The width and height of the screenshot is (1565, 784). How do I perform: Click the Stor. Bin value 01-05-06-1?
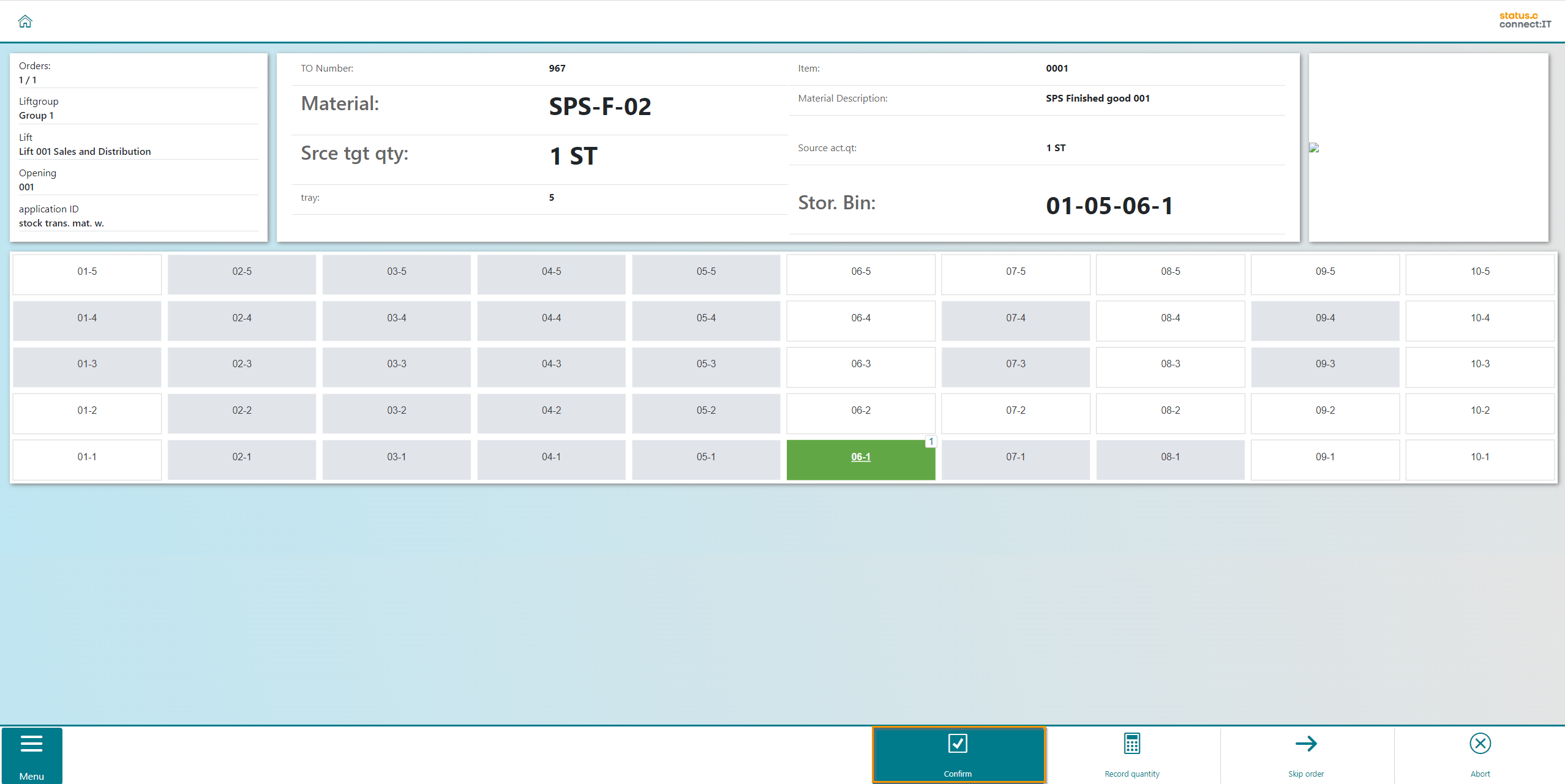[x=1109, y=206]
